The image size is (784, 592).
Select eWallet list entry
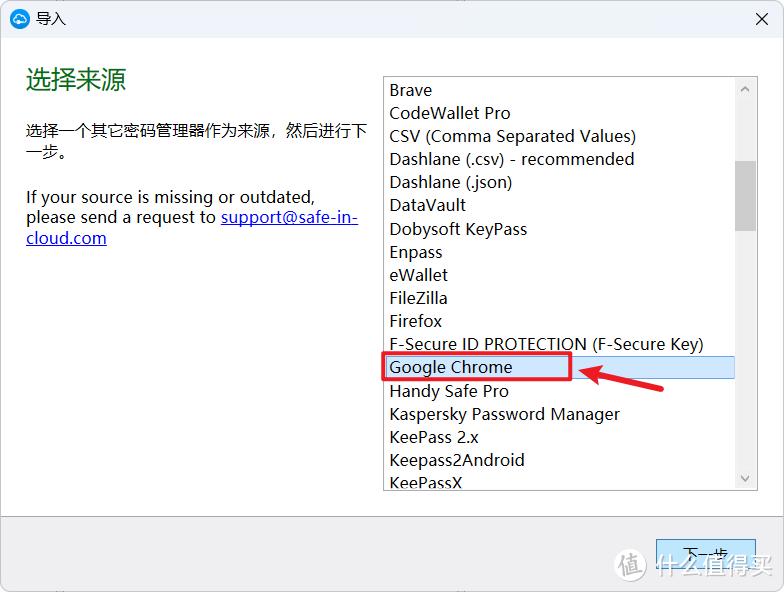(419, 275)
